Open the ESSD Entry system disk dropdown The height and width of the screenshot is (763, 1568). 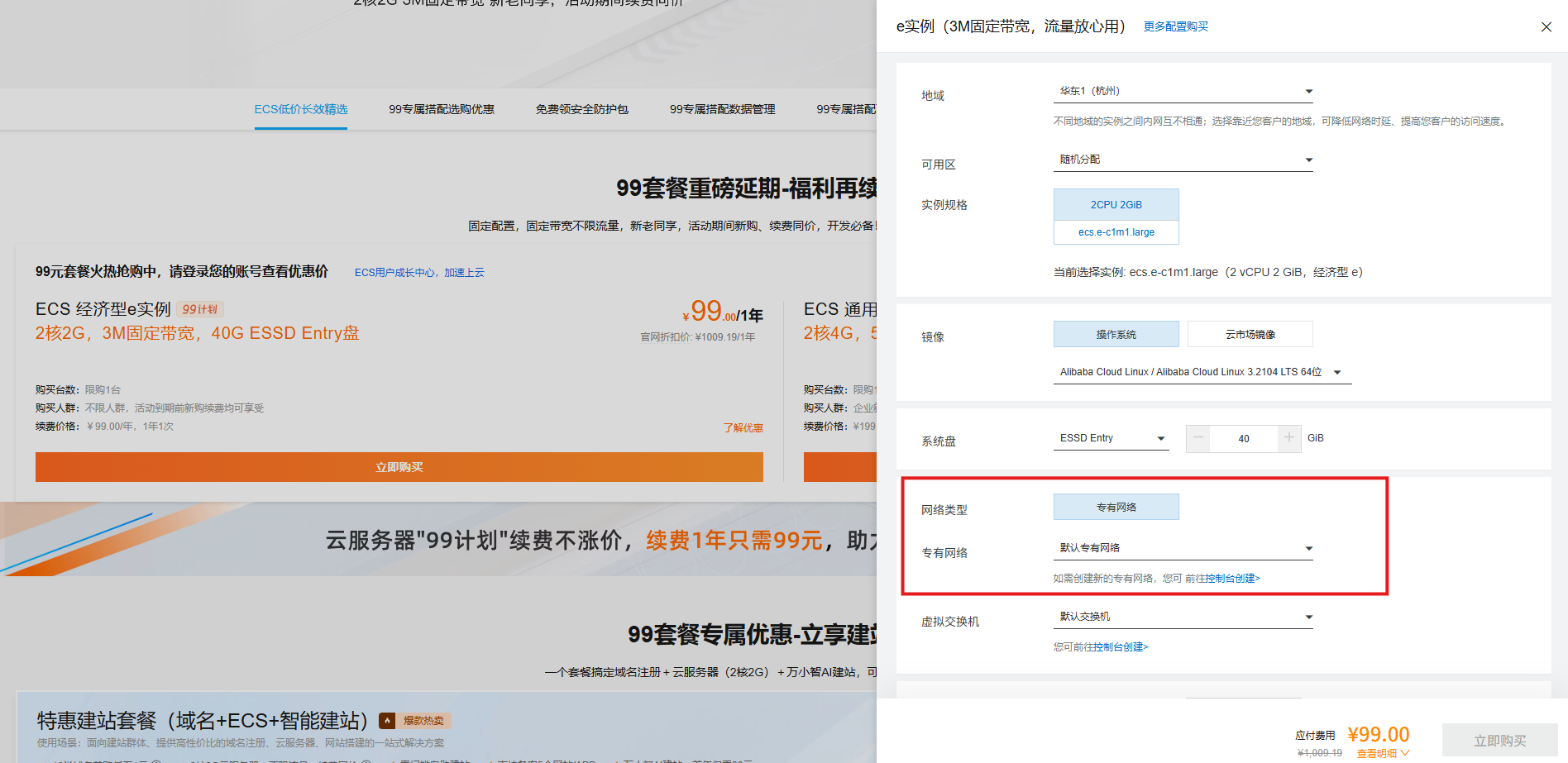(1111, 438)
